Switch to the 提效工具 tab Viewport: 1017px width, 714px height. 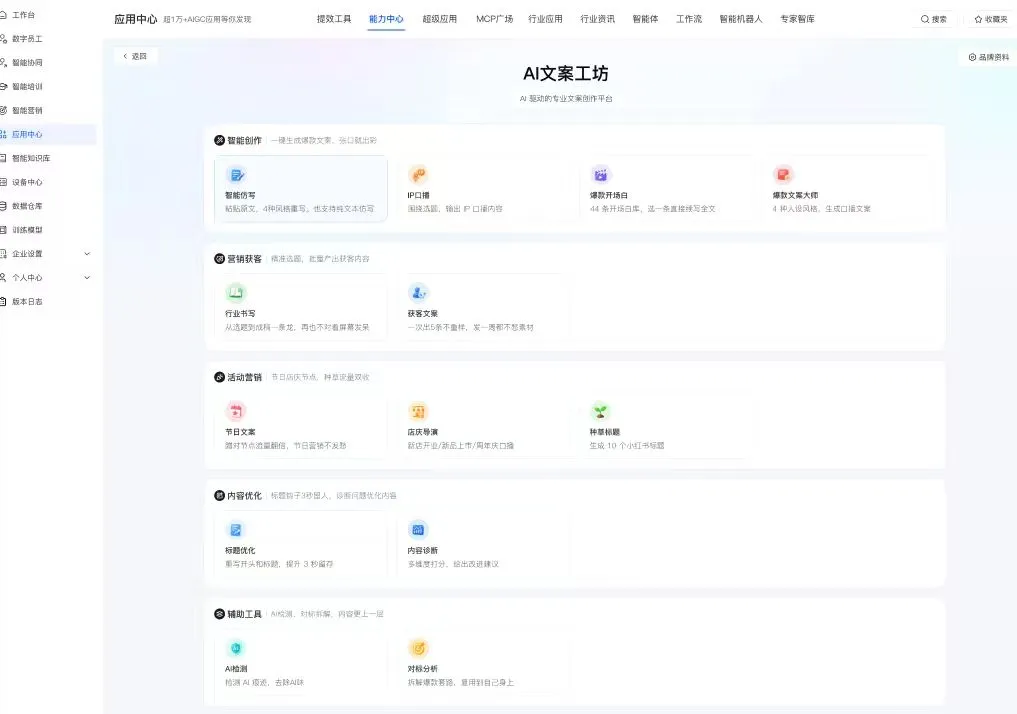(334, 19)
